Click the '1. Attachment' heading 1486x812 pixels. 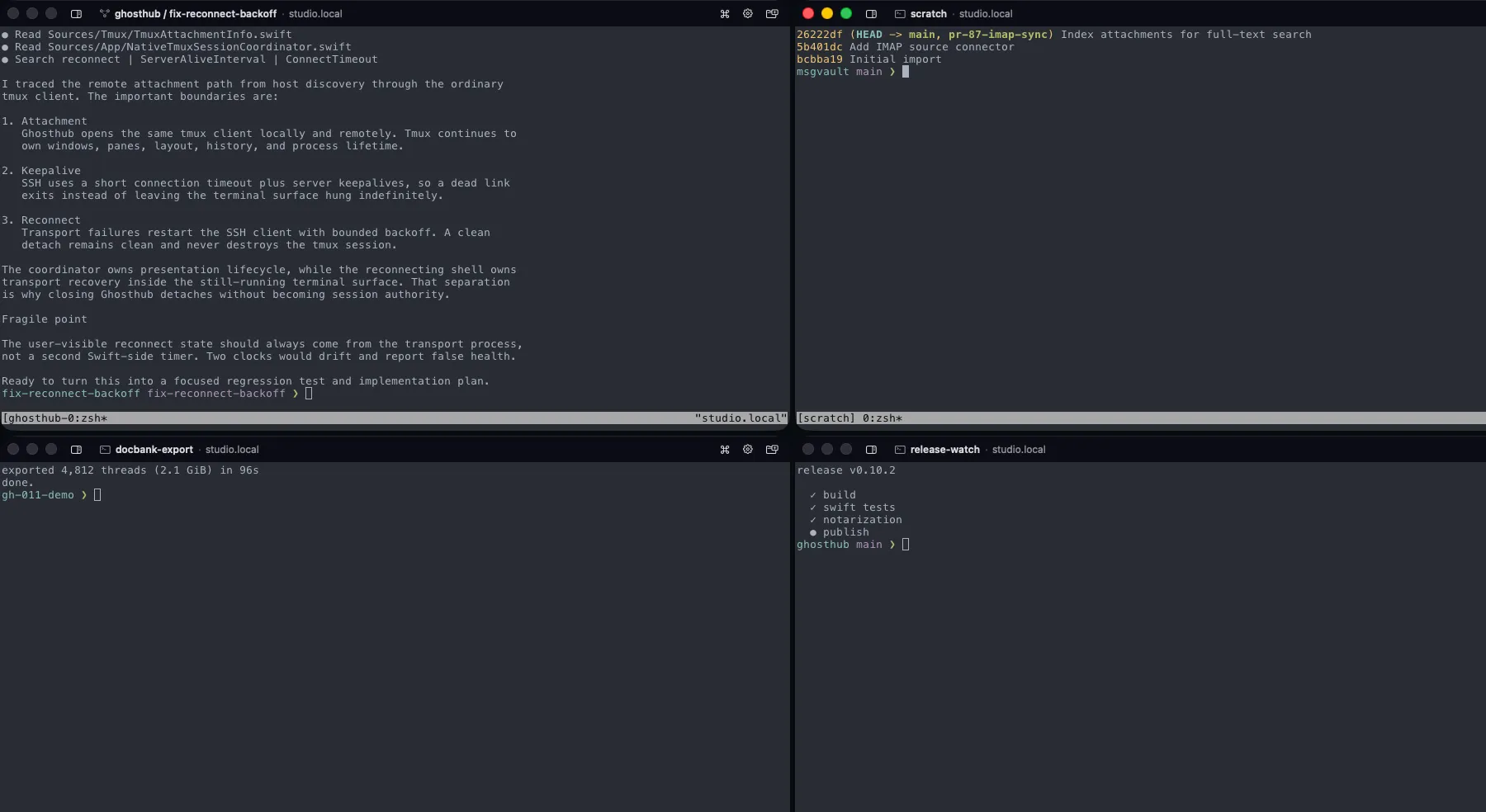45,121
